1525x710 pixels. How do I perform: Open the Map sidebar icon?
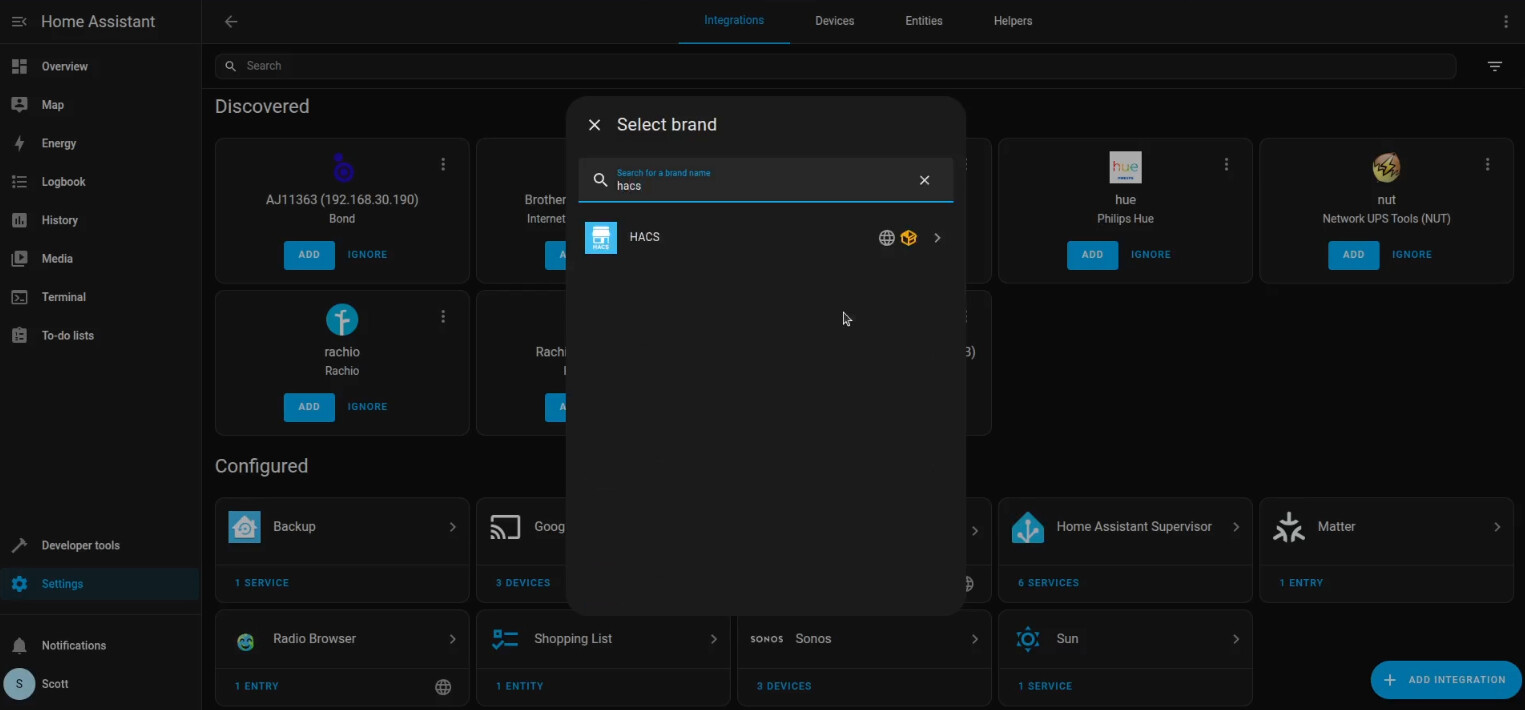(19, 105)
